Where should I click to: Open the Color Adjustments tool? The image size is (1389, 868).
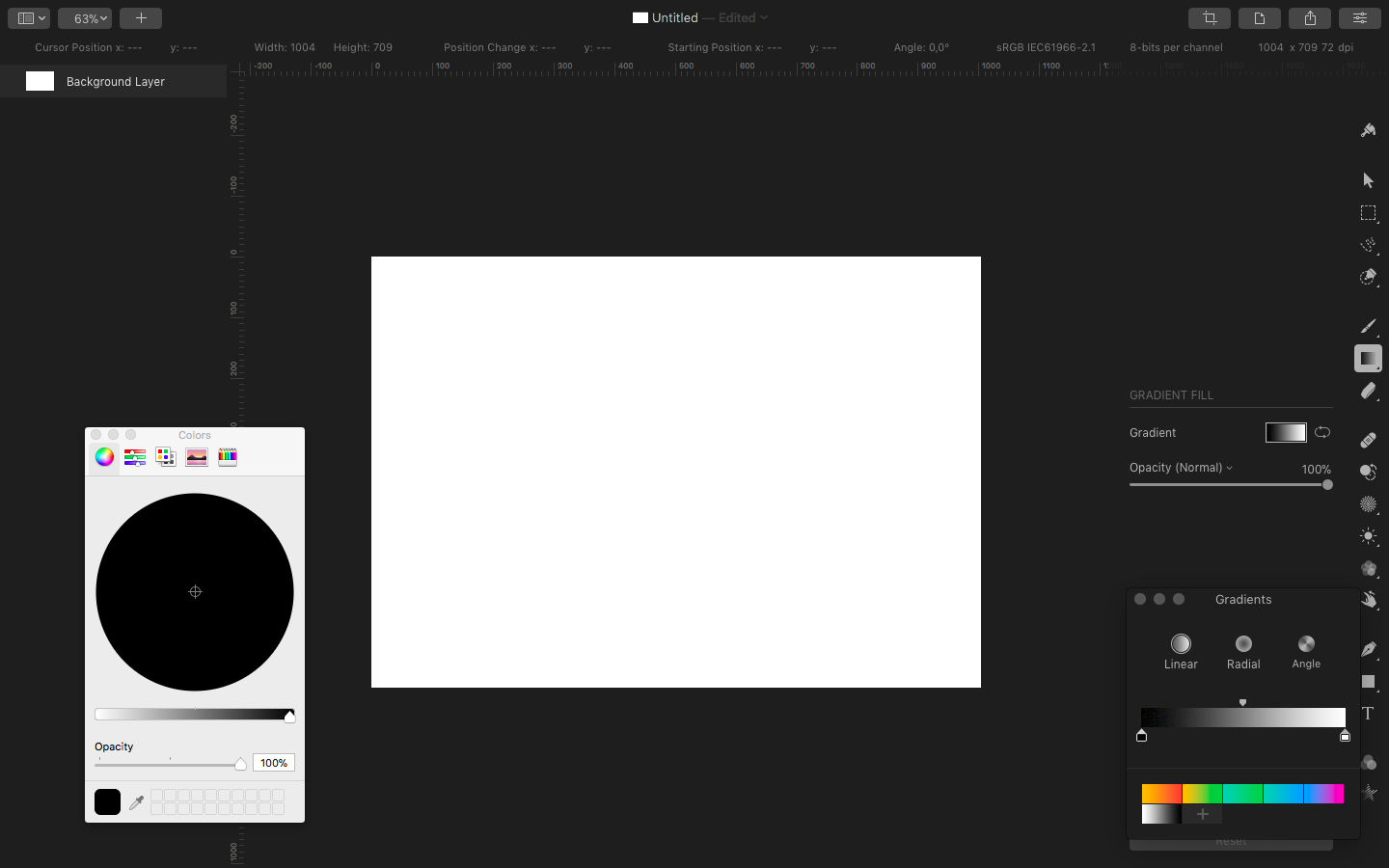[1368, 762]
